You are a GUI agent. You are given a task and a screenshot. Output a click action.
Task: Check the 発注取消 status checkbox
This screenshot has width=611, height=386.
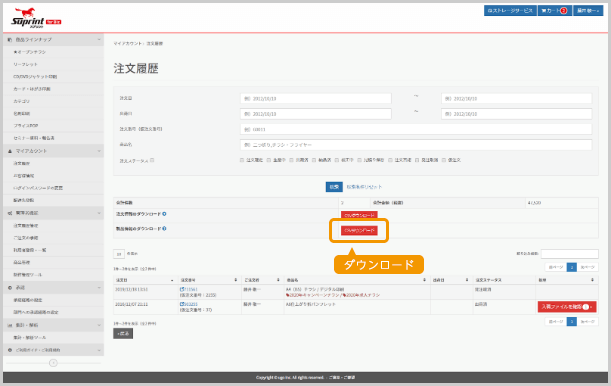[x=417, y=160]
